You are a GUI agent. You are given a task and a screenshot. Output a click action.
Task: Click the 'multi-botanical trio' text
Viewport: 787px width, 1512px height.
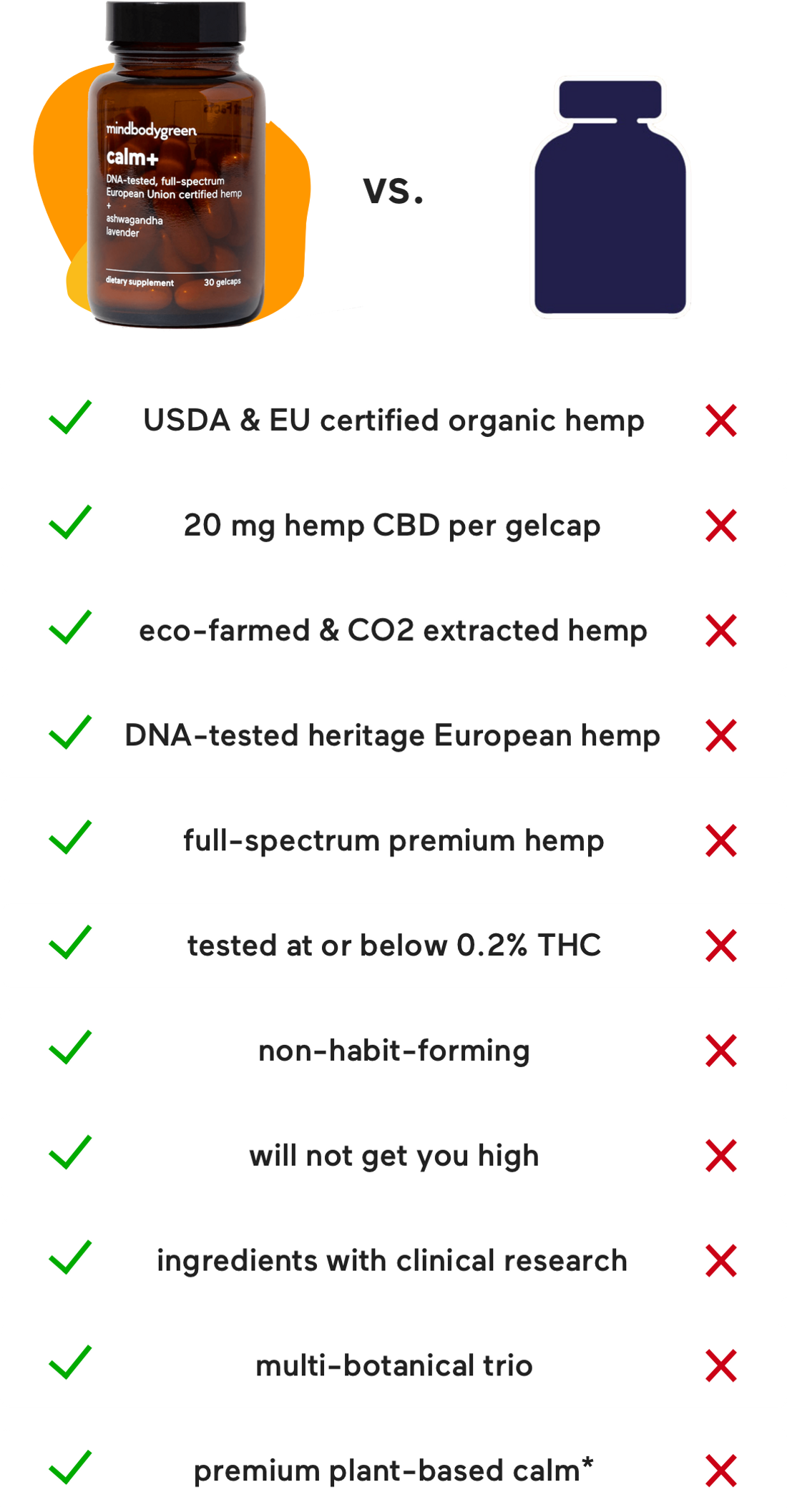393,1365
